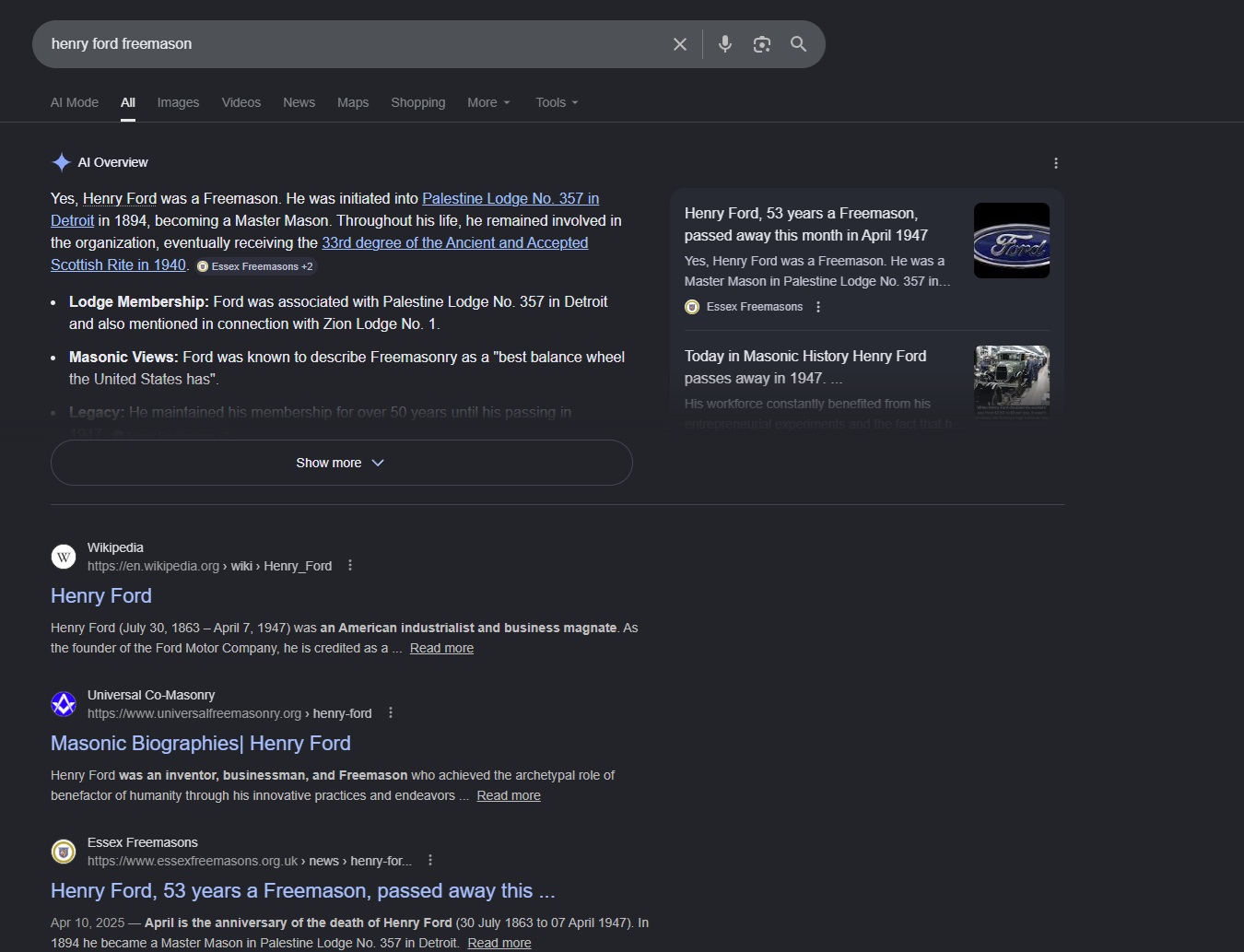1244x952 pixels.
Task: Click the Wikipedia favicon
Action: pyautogui.click(x=64, y=557)
